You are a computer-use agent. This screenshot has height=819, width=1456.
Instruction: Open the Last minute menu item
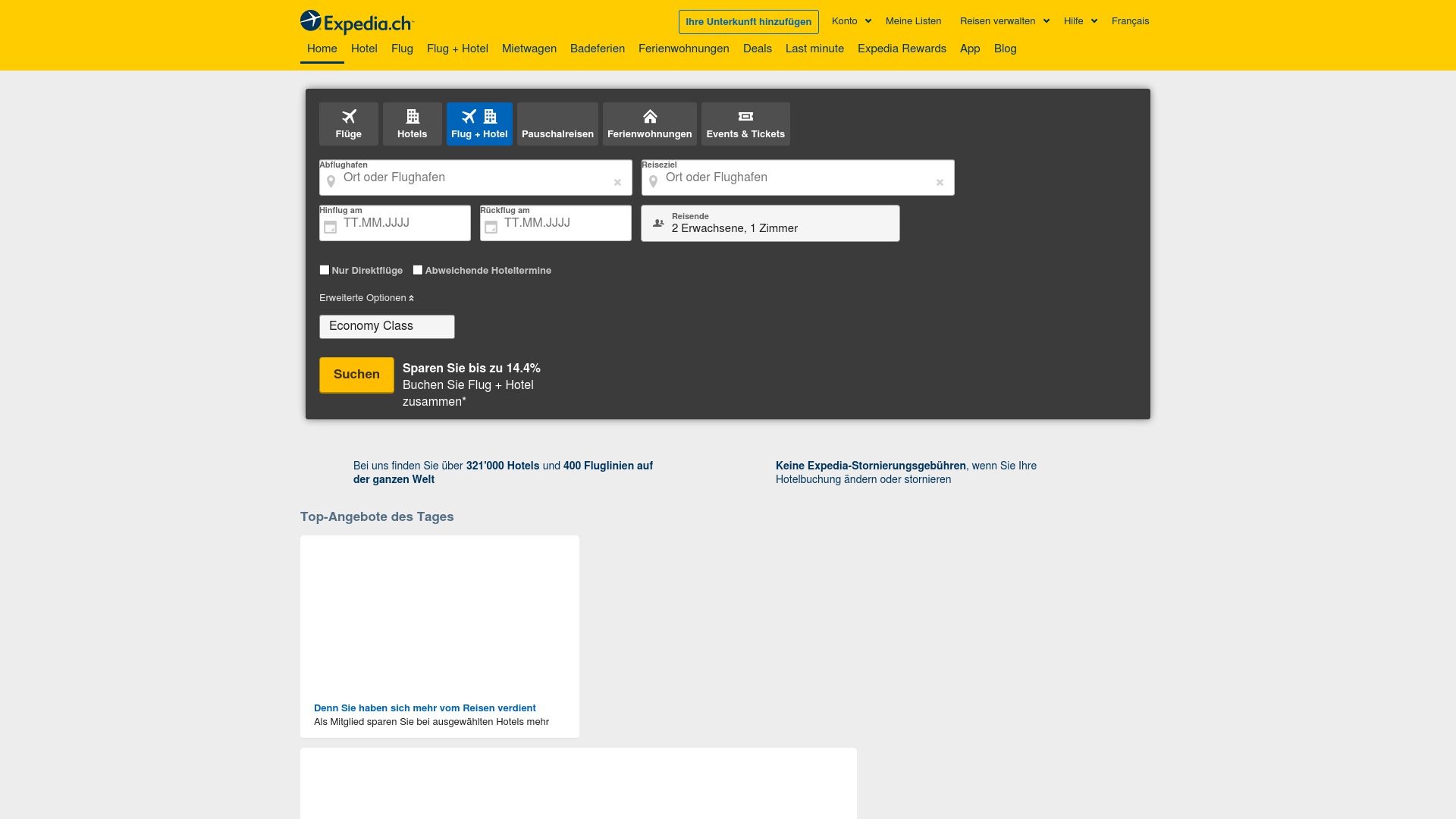(x=814, y=49)
